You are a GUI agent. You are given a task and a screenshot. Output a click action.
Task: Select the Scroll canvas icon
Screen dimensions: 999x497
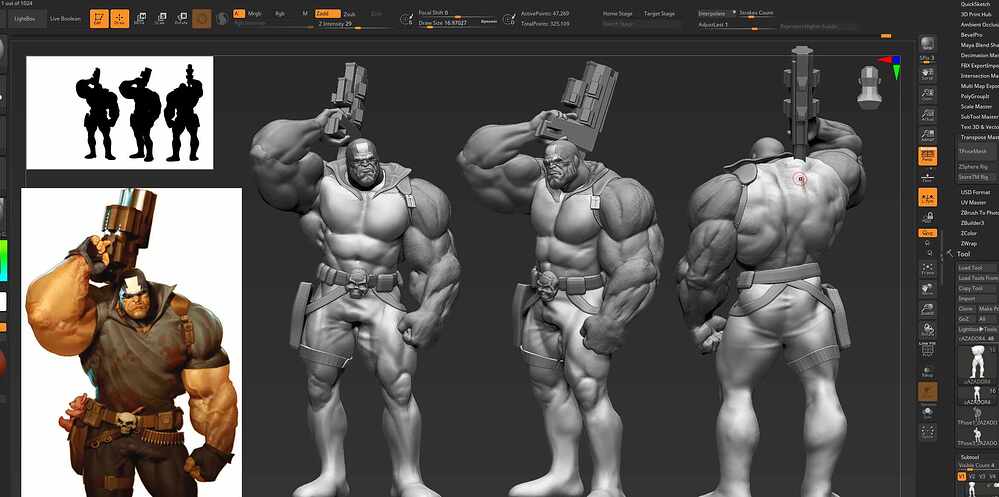click(928, 73)
